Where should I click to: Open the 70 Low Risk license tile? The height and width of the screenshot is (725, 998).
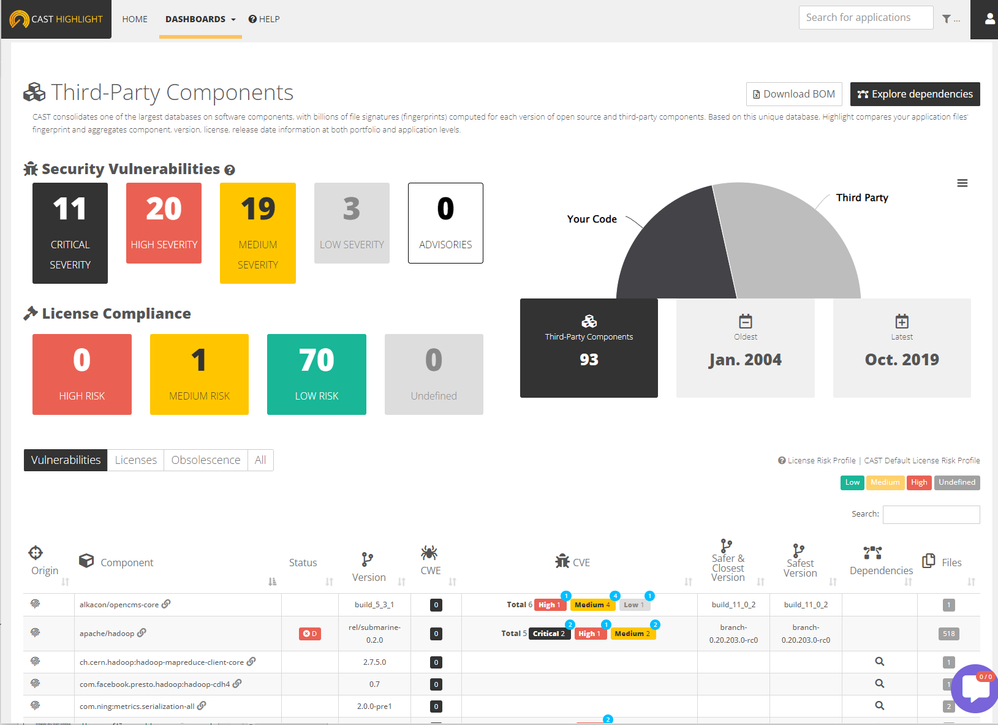316,374
